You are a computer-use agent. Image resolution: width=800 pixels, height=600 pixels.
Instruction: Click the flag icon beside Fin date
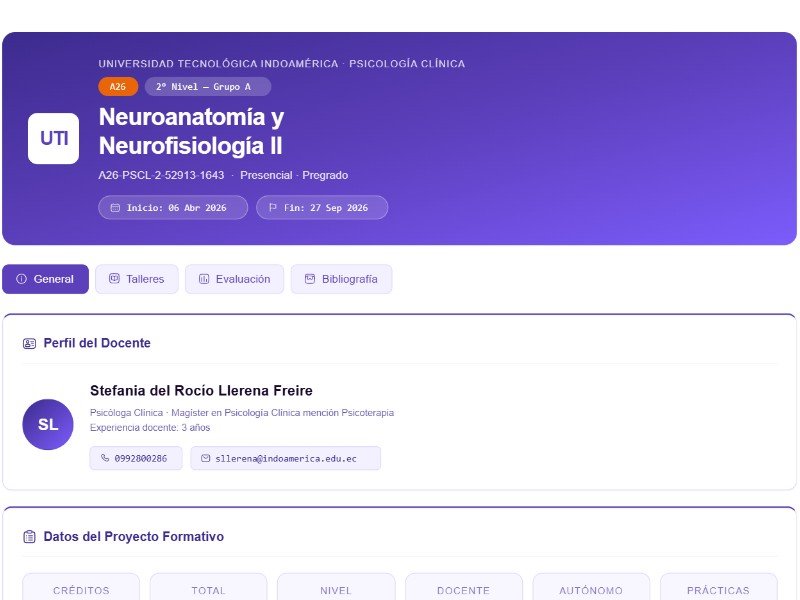(273, 208)
